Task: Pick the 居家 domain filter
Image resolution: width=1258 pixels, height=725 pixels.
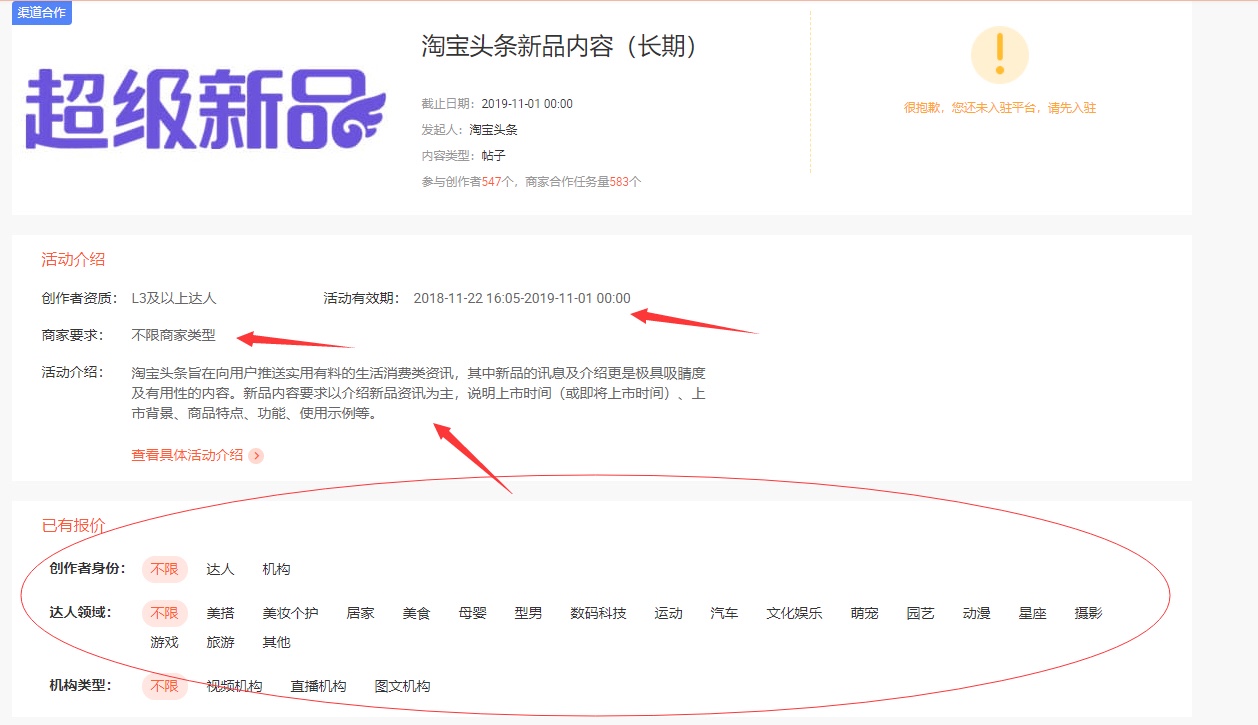Action: [x=360, y=613]
